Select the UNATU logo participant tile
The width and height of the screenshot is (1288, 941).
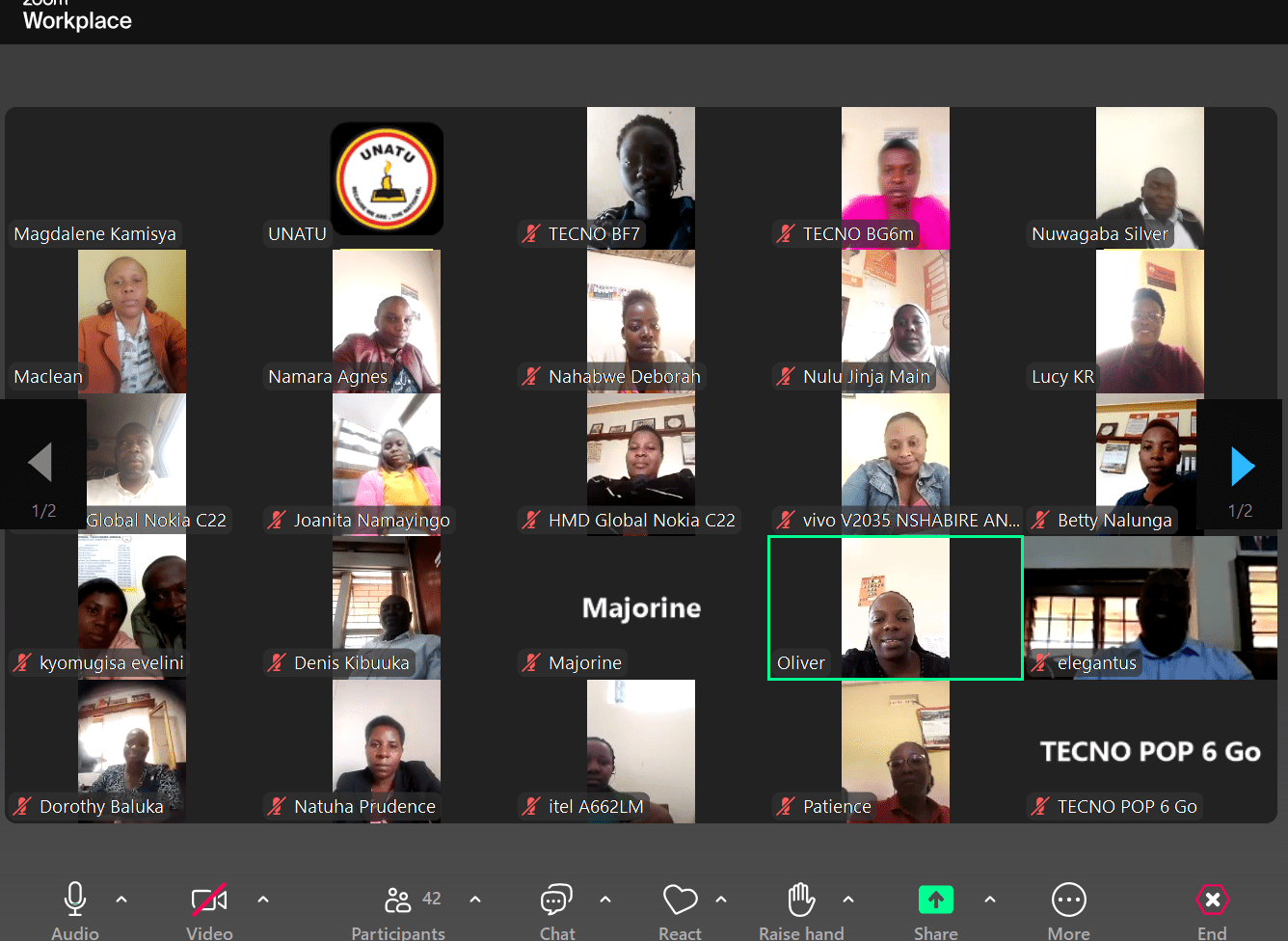[387, 178]
